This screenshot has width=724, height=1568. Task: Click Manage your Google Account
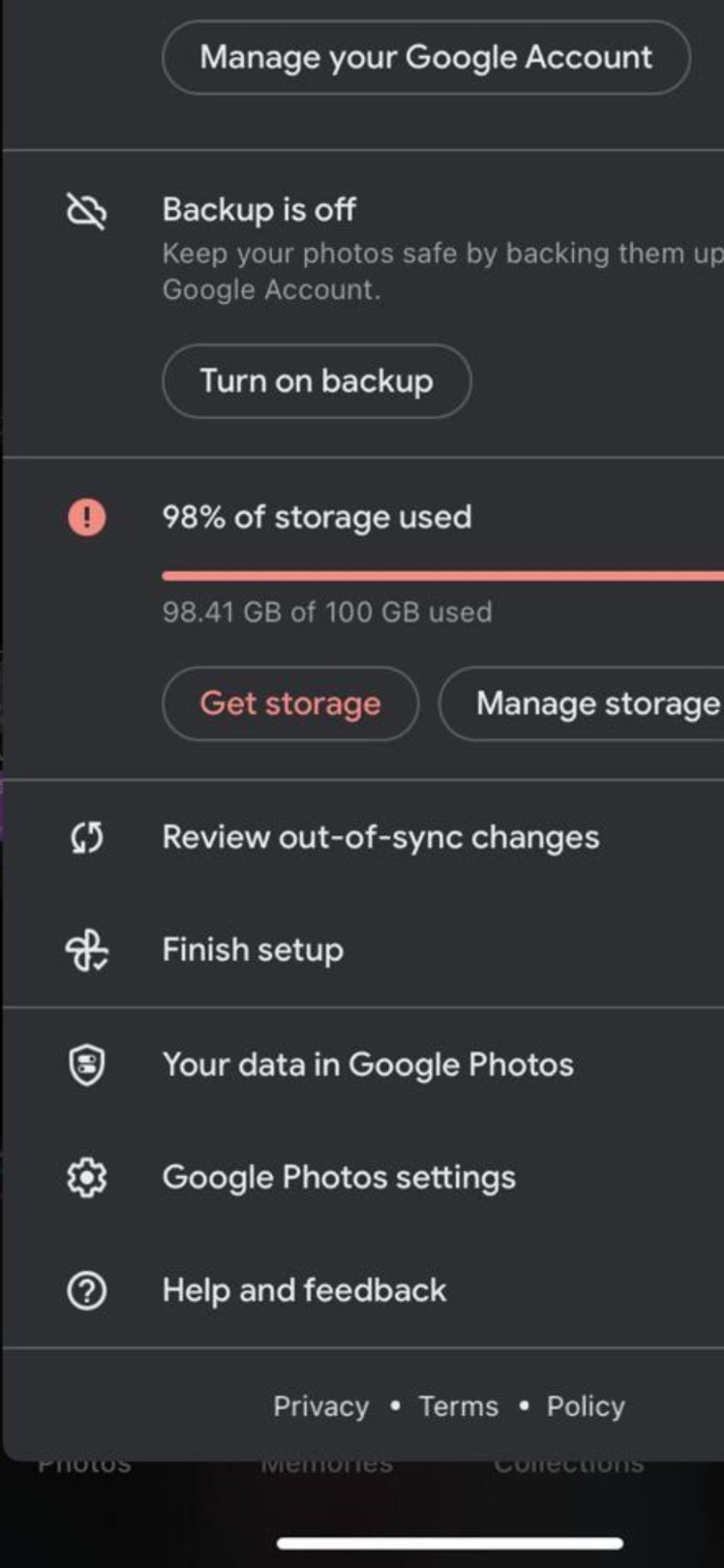426,57
